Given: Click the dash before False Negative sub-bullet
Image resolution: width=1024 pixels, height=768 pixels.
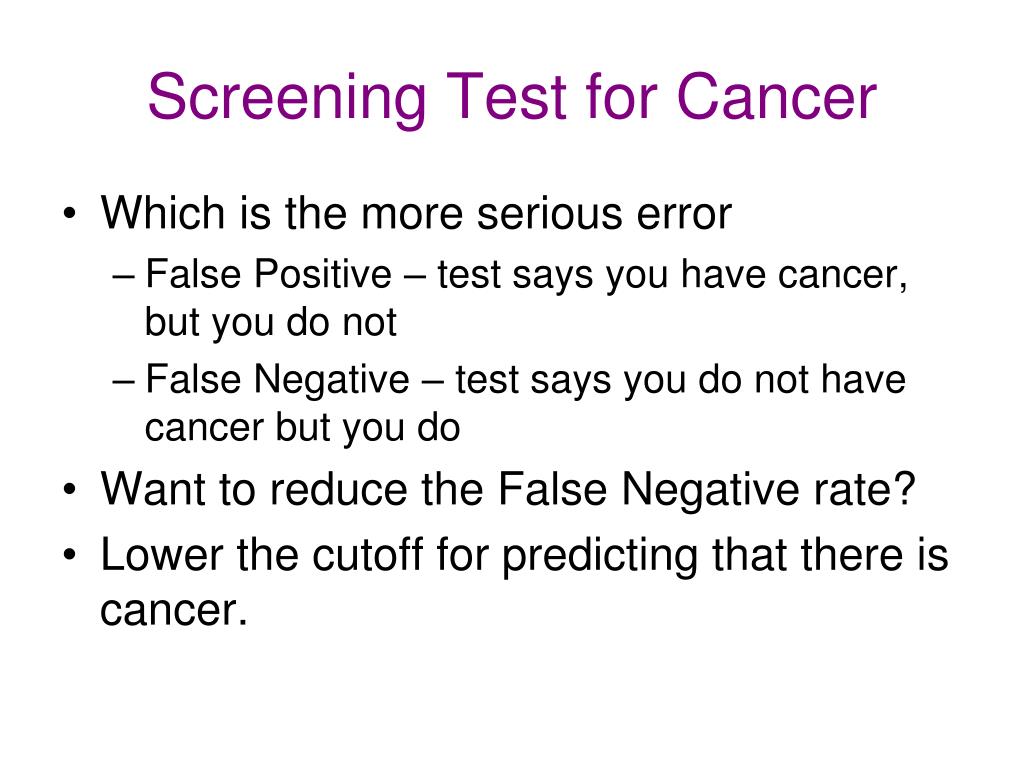Looking at the screenshot, I should [x=123, y=382].
